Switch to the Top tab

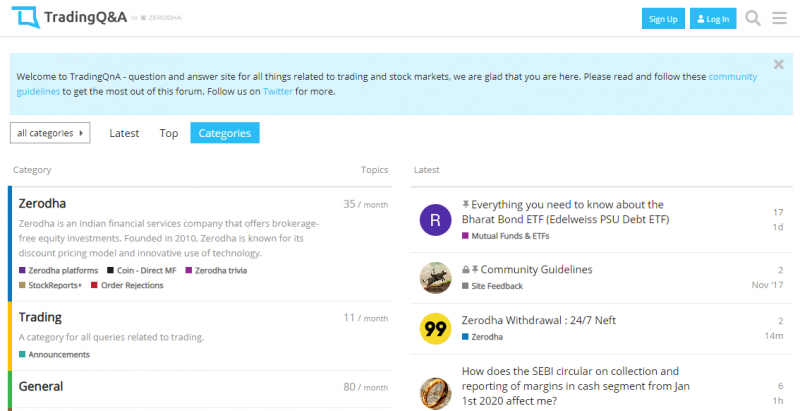[x=168, y=133]
